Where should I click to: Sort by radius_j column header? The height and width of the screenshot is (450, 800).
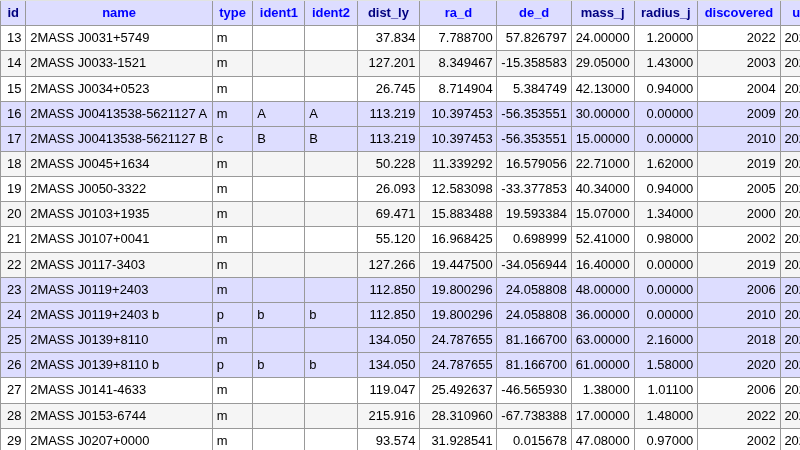click(x=665, y=13)
